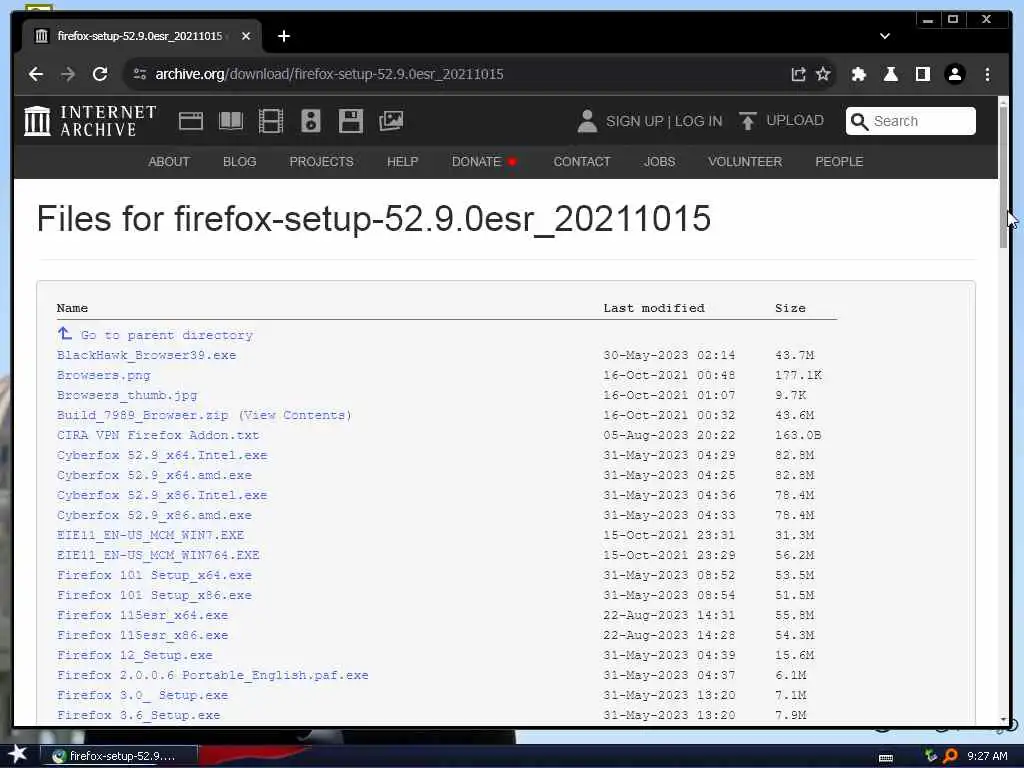Click the firefox-setup taskbar window button
This screenshot has height=768, width=1024.
119,756
